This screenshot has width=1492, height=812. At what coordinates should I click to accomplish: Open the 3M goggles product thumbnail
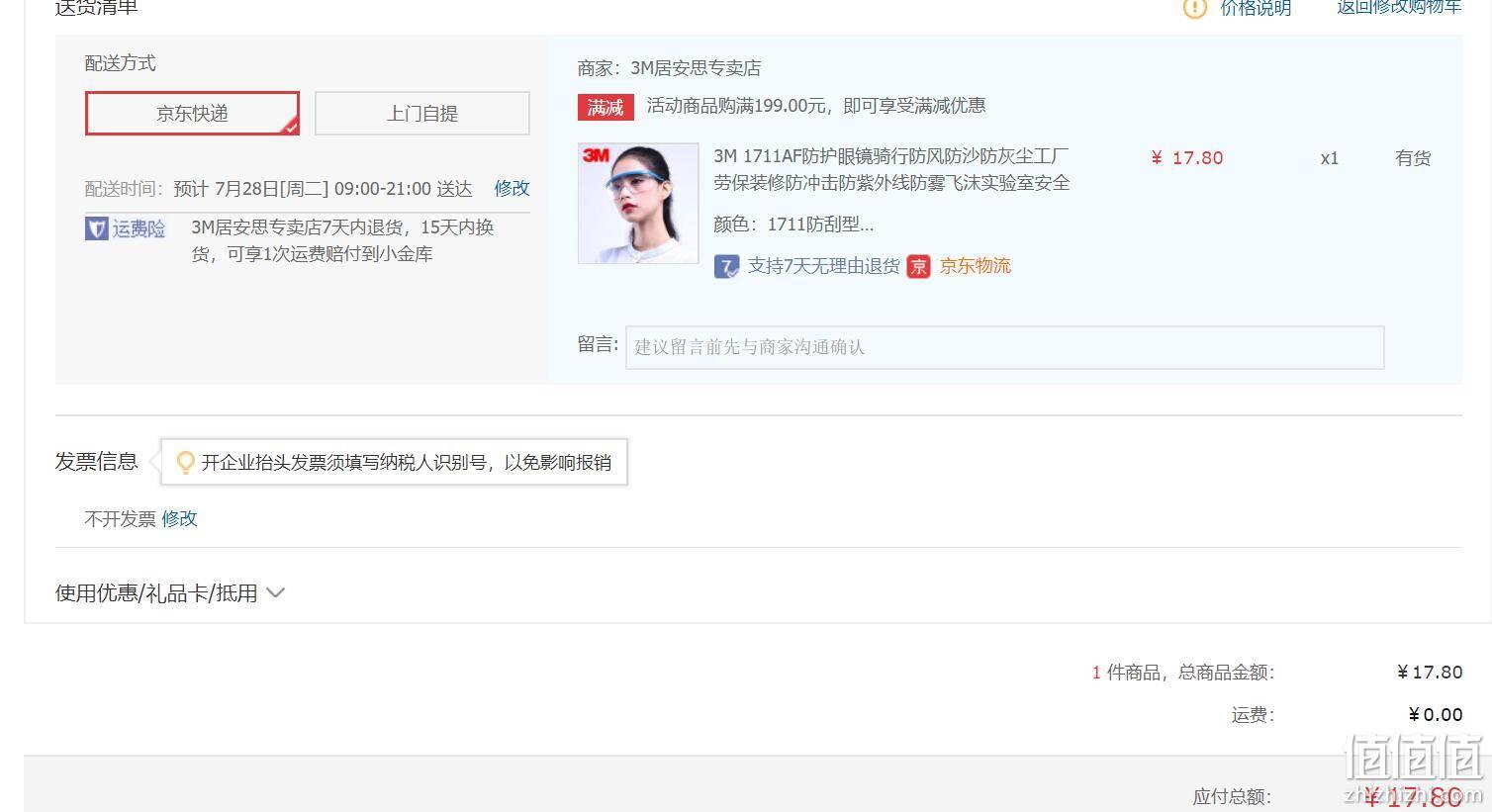point(638,204)
